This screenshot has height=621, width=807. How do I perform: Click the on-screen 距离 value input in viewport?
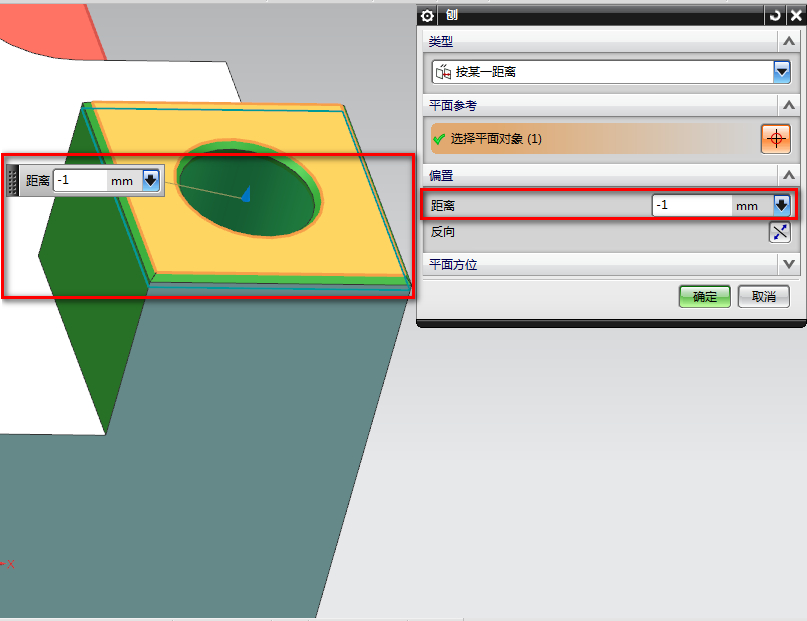(80, 181)
